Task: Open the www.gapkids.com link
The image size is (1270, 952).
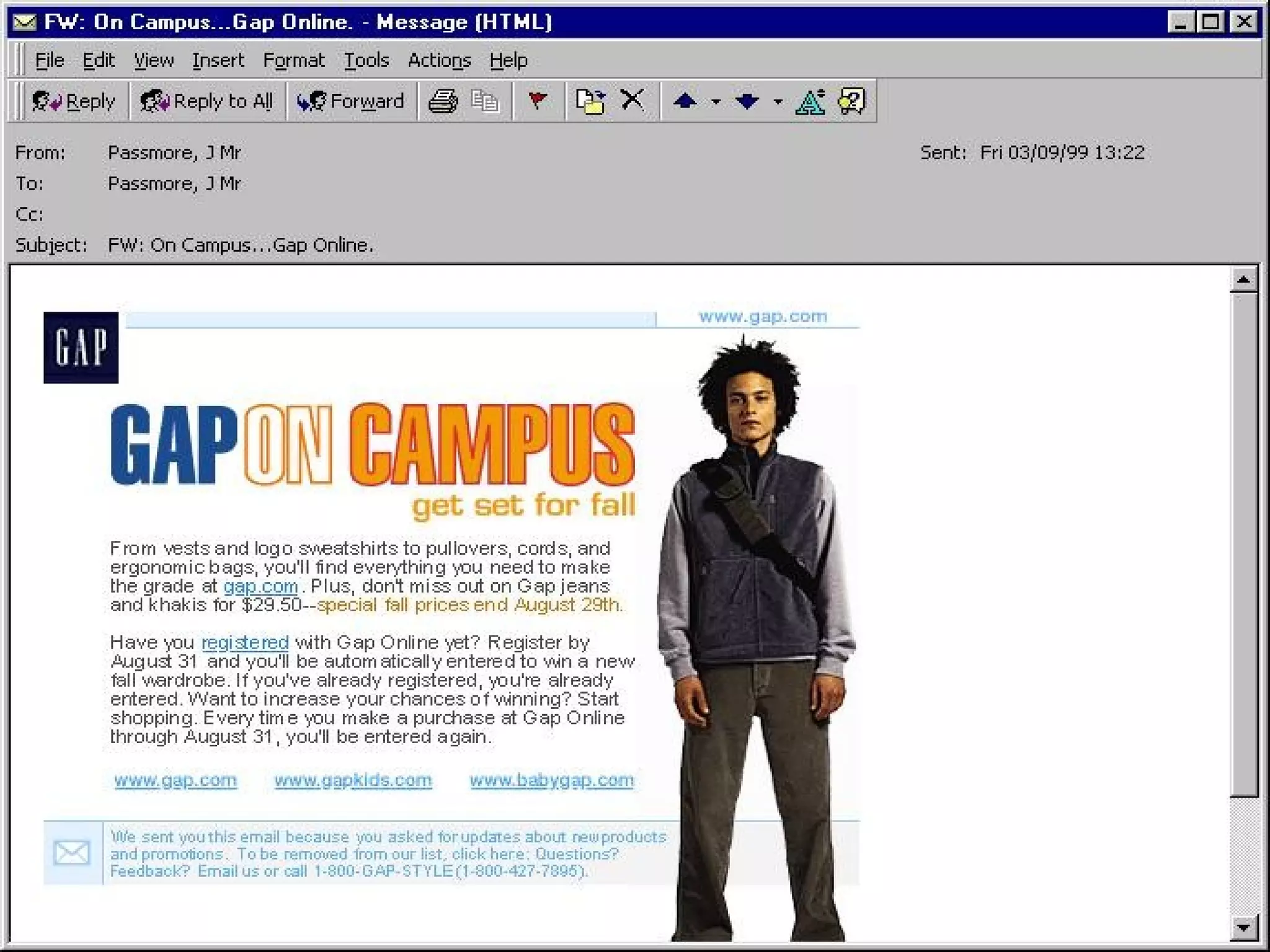Action: [353, 780]
